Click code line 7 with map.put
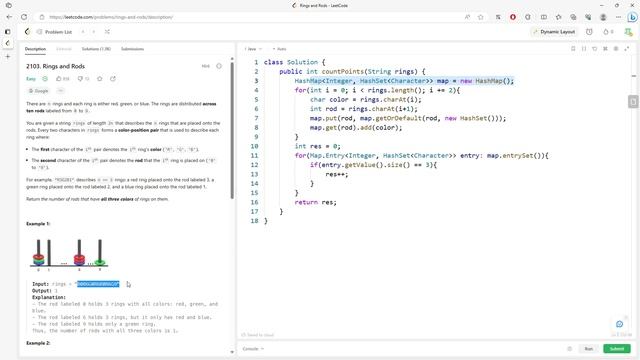 [x=408, y=118]
